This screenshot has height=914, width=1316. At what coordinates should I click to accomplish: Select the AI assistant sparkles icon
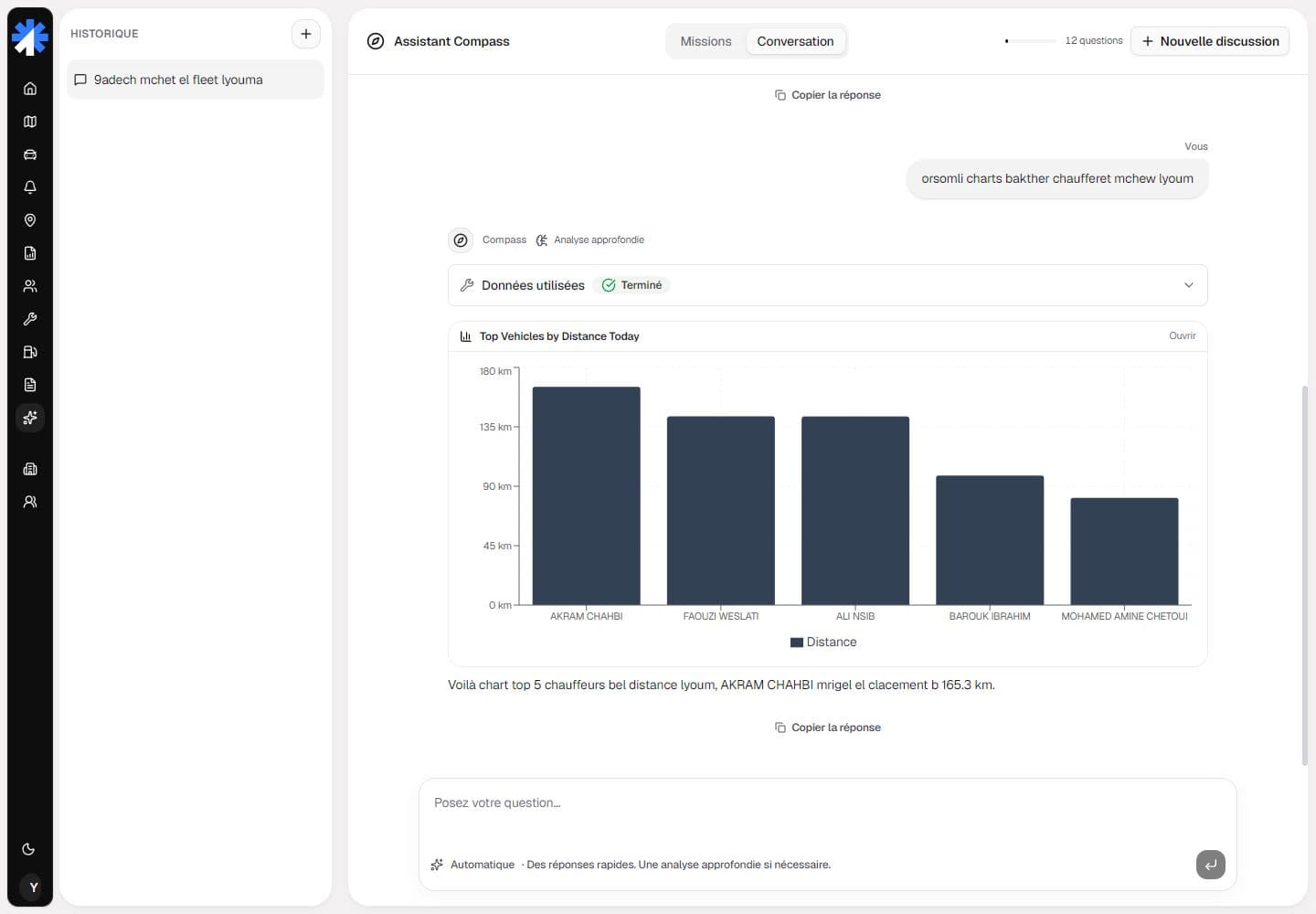30,418
